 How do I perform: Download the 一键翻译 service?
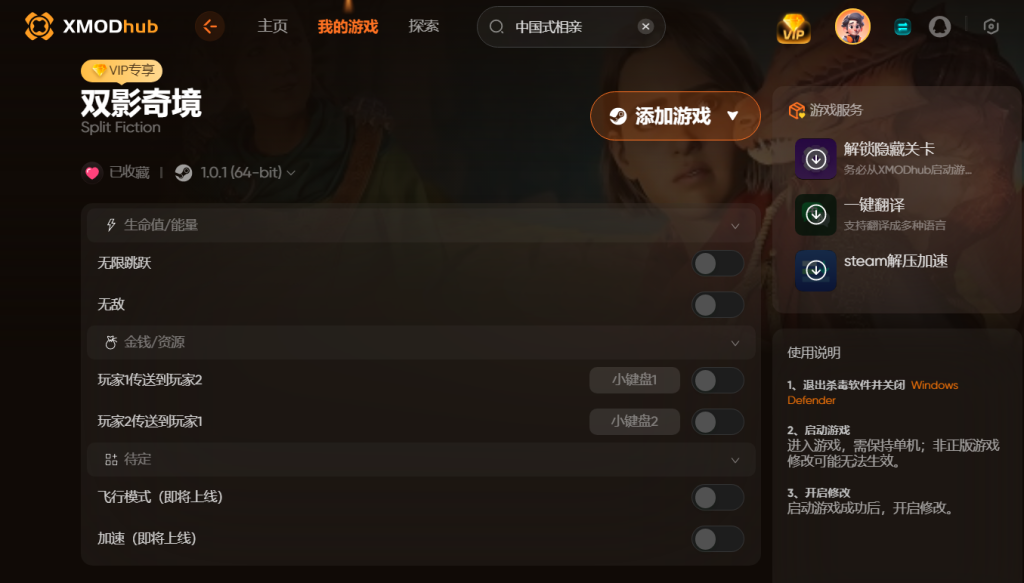pyautogui.click(x=816, y=214)
